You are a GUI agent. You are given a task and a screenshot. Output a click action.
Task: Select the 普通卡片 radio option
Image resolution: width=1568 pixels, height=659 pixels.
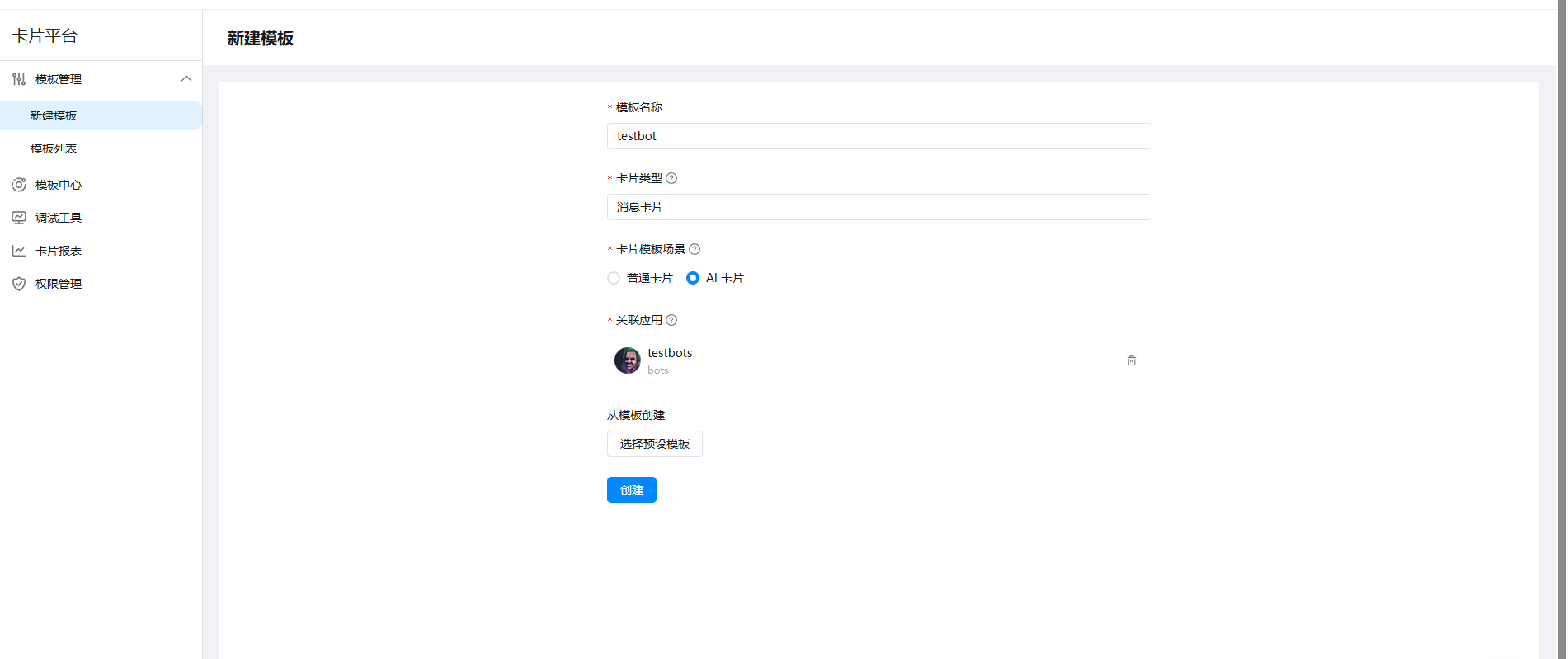click(x=614, y=278)
